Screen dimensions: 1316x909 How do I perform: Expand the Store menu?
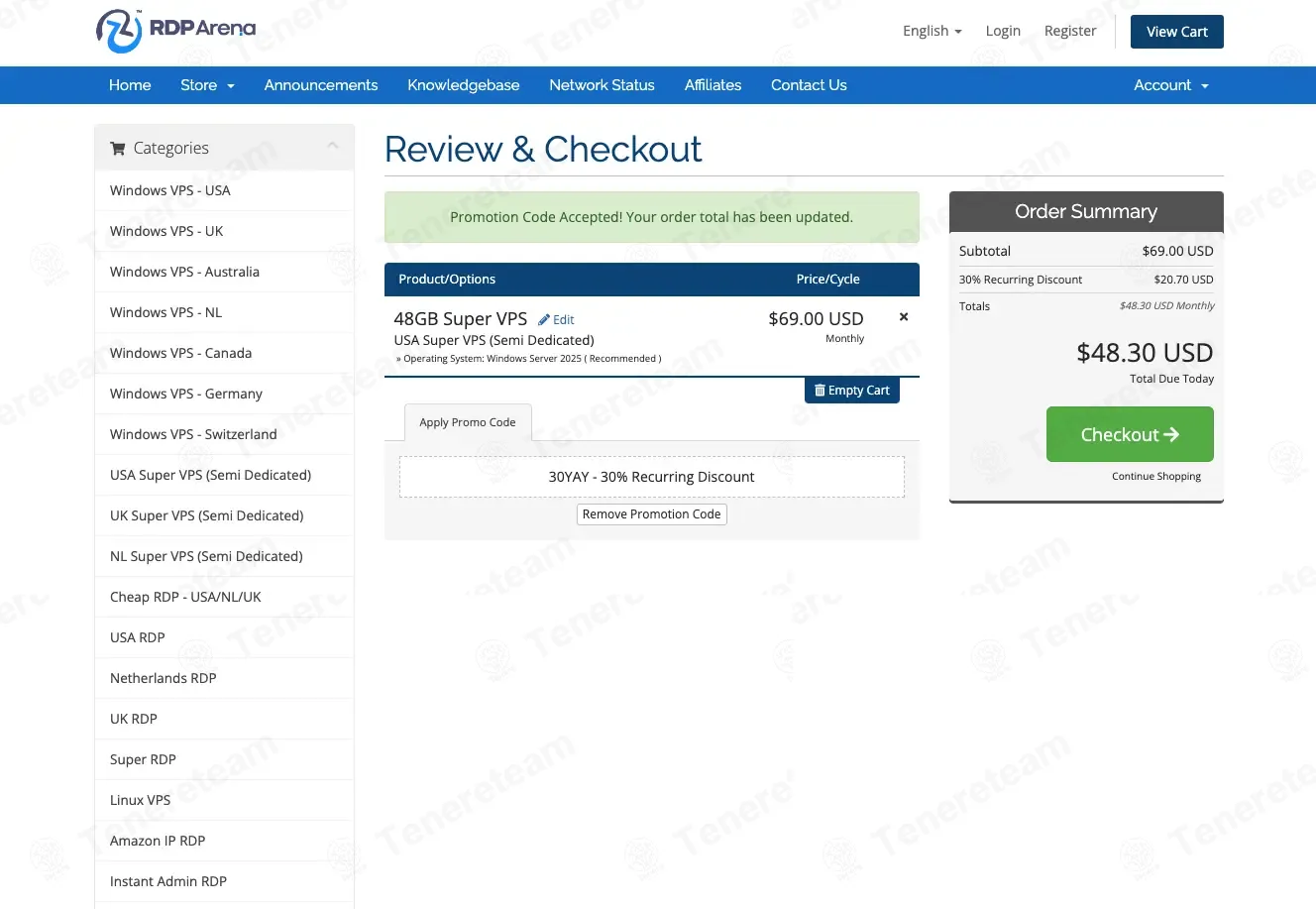pos(207,85)
